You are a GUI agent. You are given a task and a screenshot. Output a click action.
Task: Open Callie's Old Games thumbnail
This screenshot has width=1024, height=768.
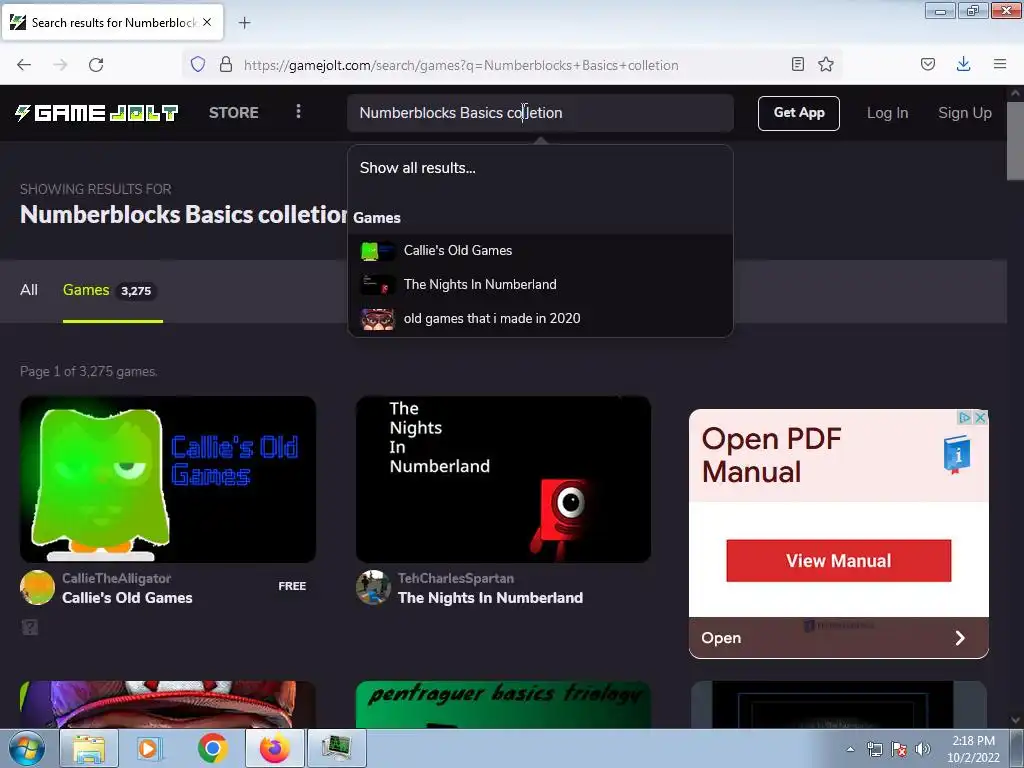(168, 479)
